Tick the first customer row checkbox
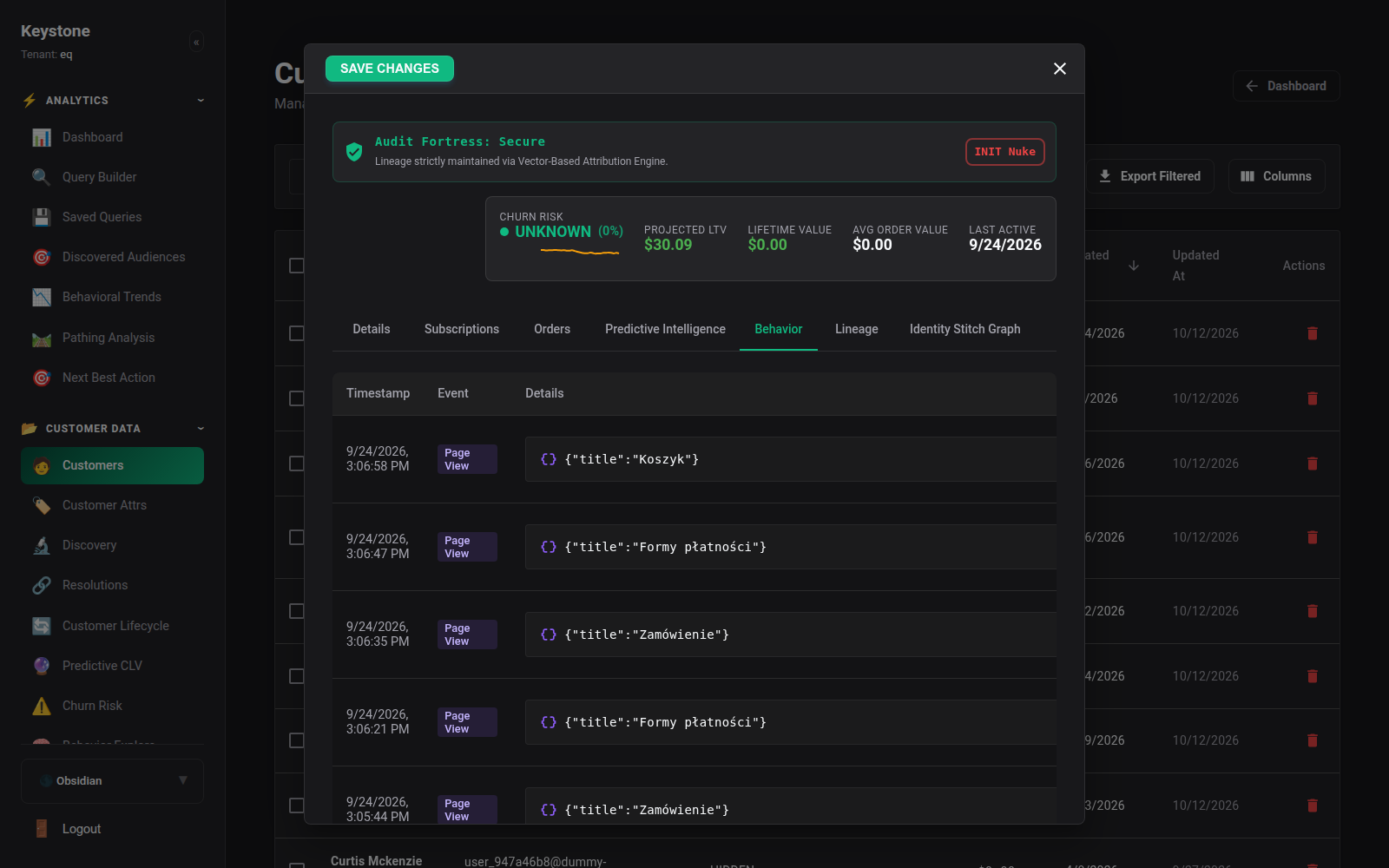Viewport: 1389px width, 868px height. tap(297, 333)
